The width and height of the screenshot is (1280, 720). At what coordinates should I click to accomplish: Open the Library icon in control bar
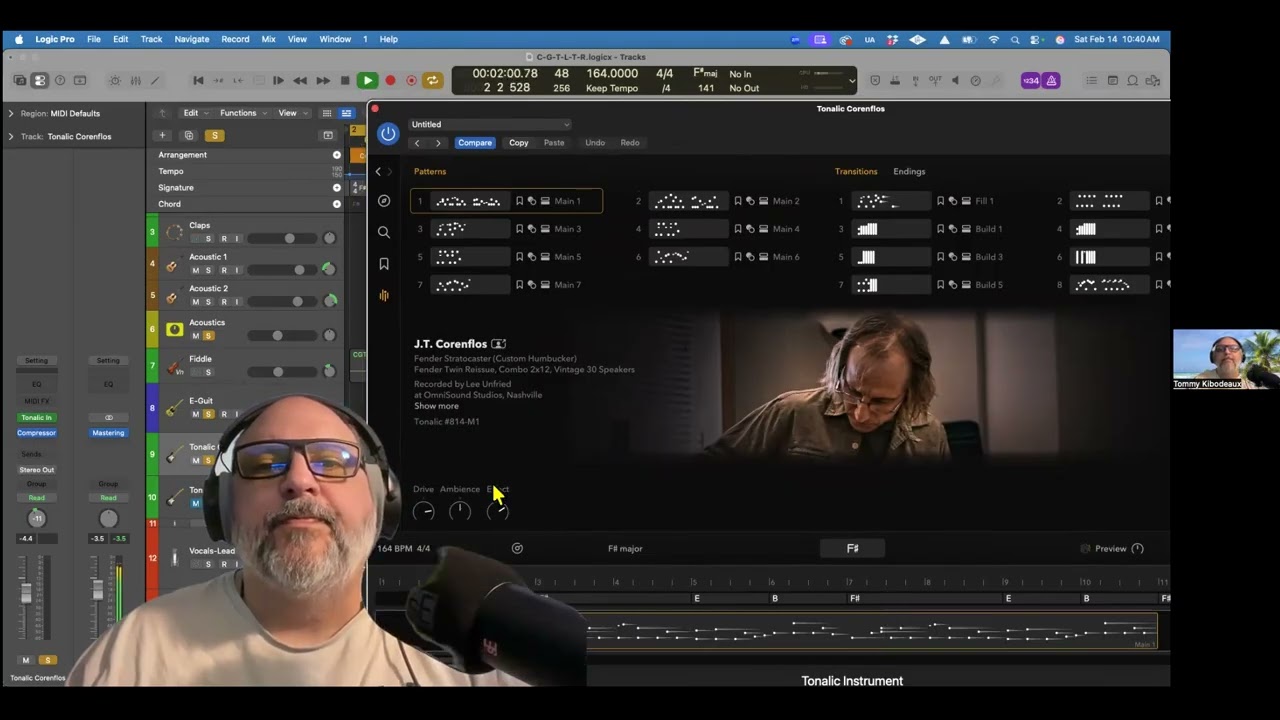pyautogui.click(x=20, y=80)
